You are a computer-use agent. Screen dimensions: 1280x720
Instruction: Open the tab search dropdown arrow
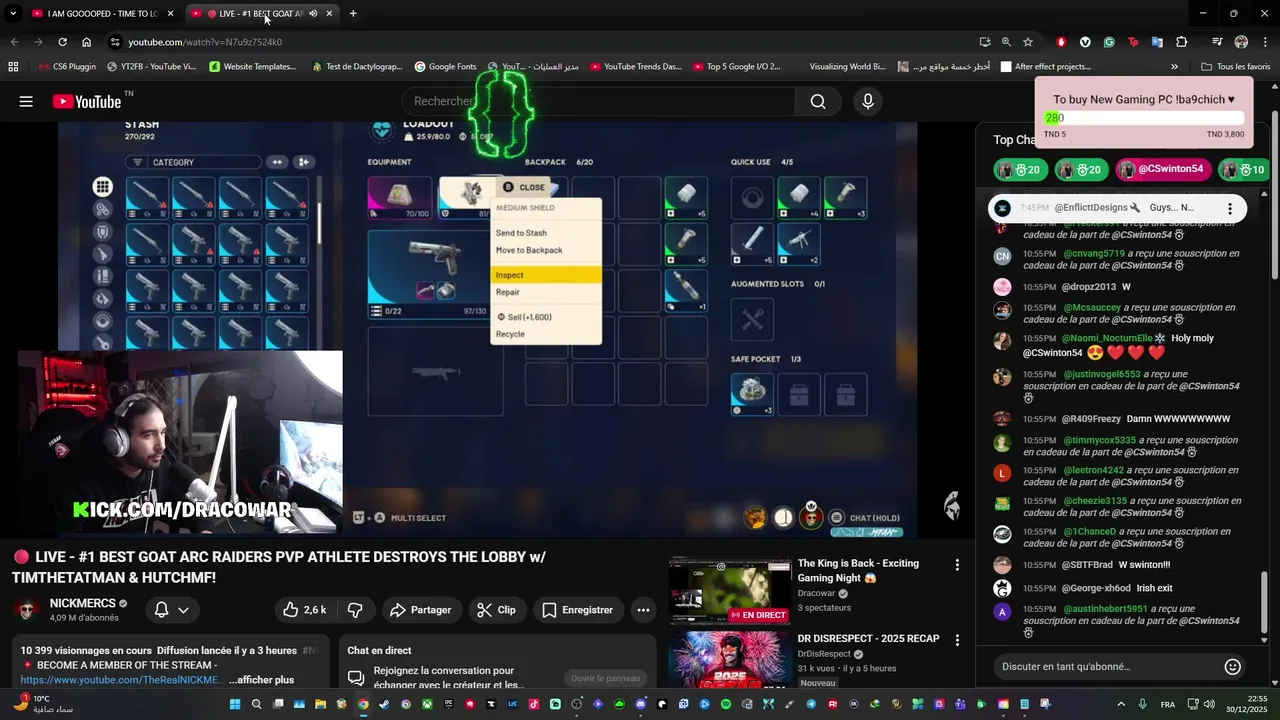(13, 14)
